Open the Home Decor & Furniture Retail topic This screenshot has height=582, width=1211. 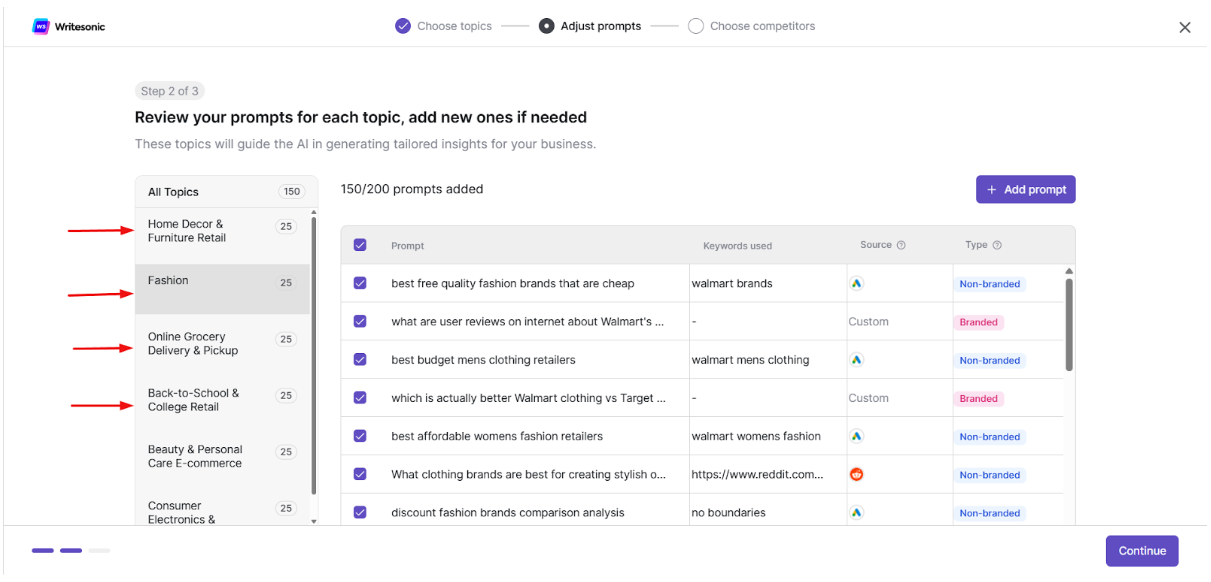pyautogui.click(x=222, y=236)
